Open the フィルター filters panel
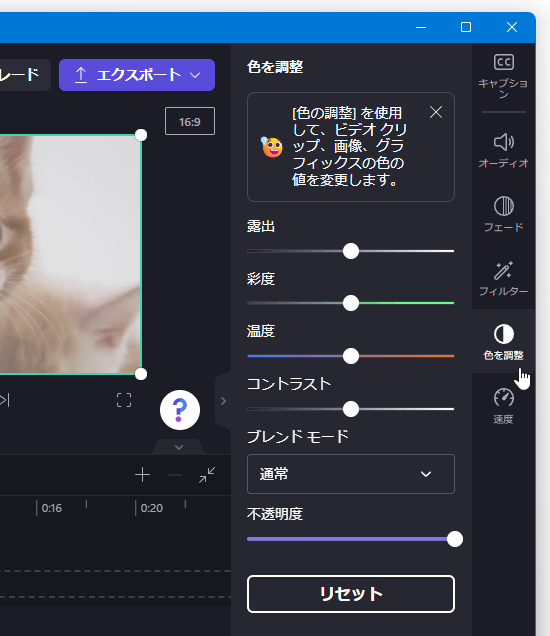The height and width of the screenshot is (636, 550). coord(503,278)
